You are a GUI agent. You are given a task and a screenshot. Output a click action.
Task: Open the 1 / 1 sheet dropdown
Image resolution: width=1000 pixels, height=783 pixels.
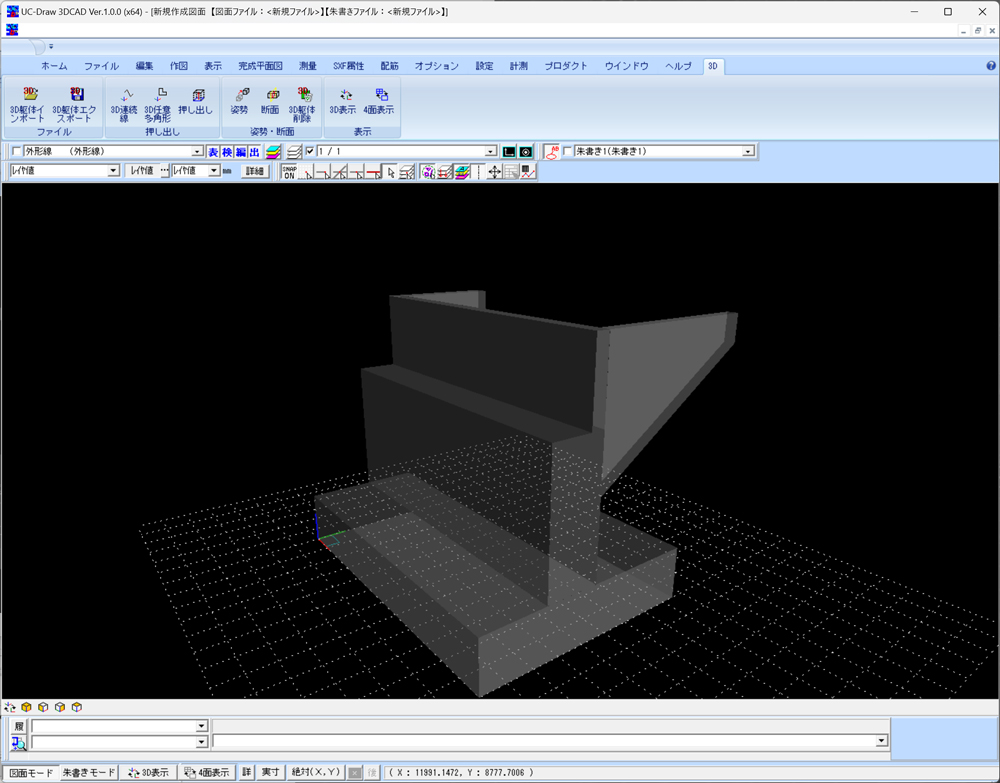tap(490, 151)
